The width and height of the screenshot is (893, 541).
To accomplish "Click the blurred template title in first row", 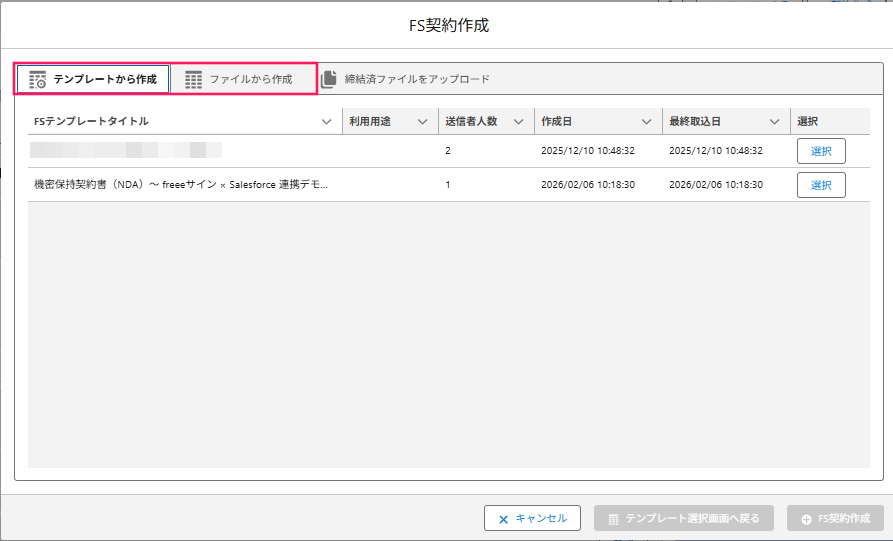I will coord(126,150).
